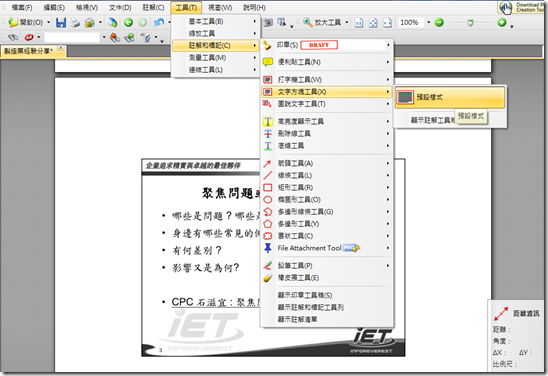Click the Find Previous binoculars icon
548x376 pixels.
coord(115,37)
